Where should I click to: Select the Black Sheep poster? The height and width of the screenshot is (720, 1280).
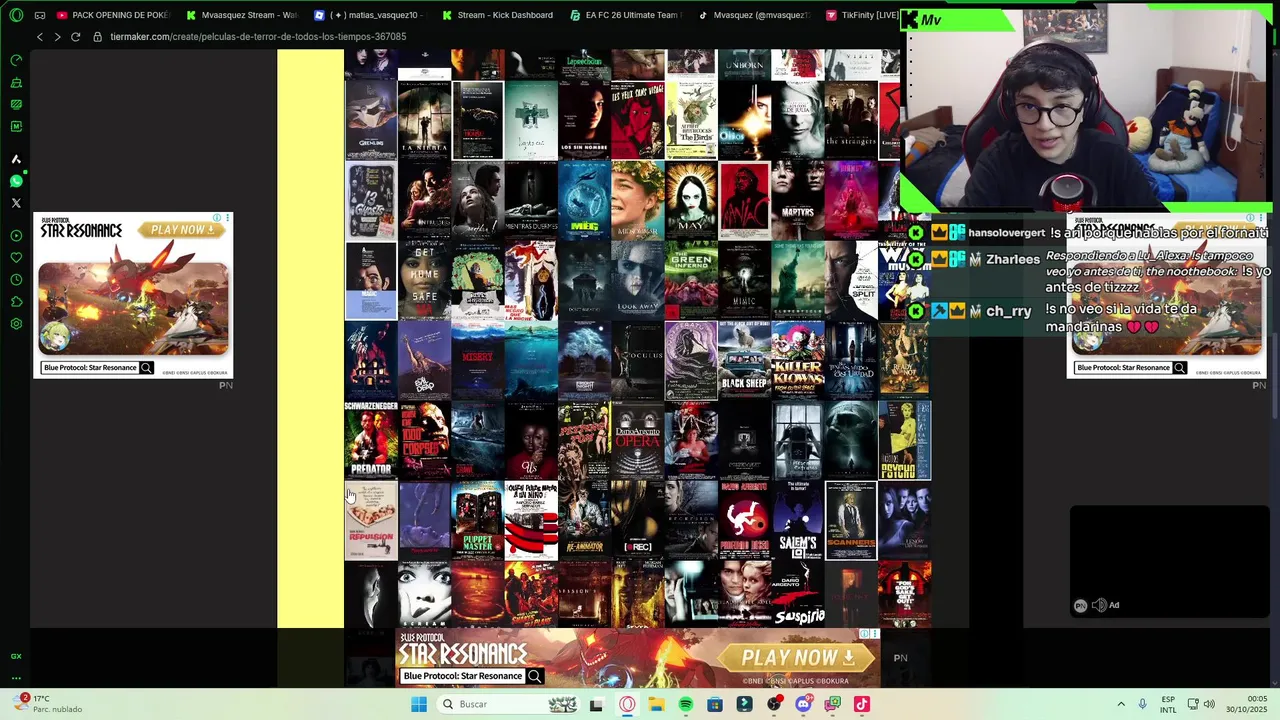click(x=744, y=361)
